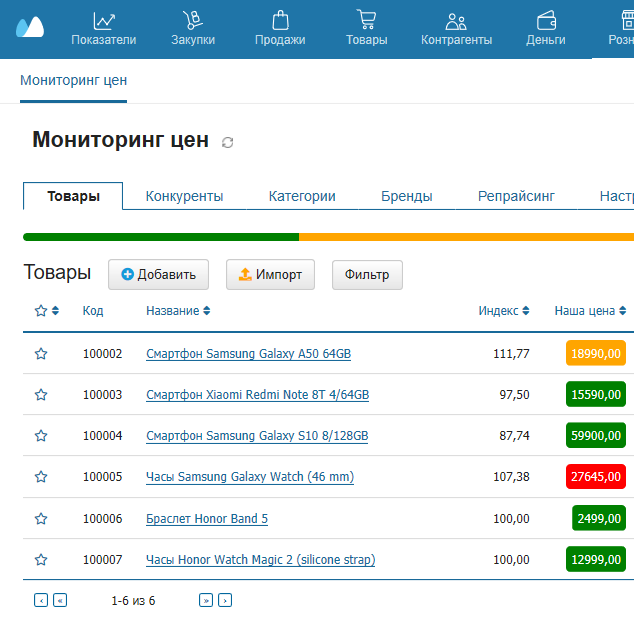This screenshot has width=634, height=634.
Task: Click the index value 107,38
Action: pos(511,477)
